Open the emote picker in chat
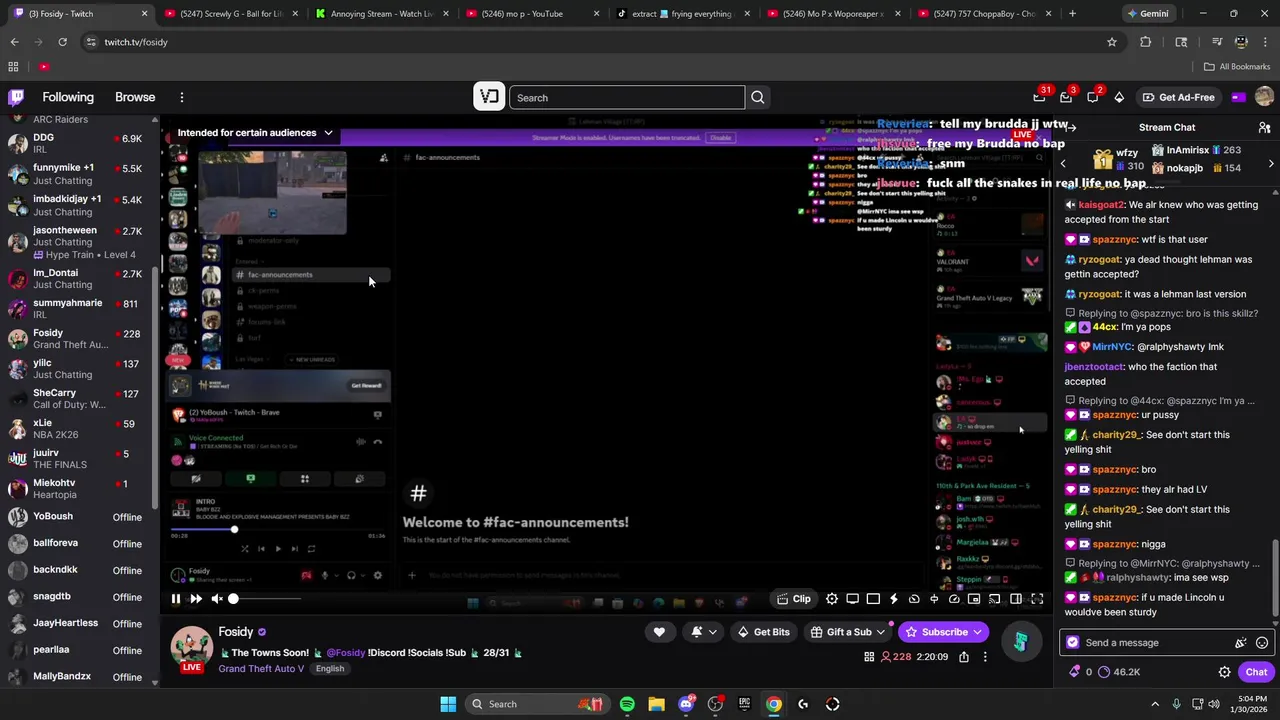The height and width of the screenshot is (720, 1280). tap(1262, 643)
